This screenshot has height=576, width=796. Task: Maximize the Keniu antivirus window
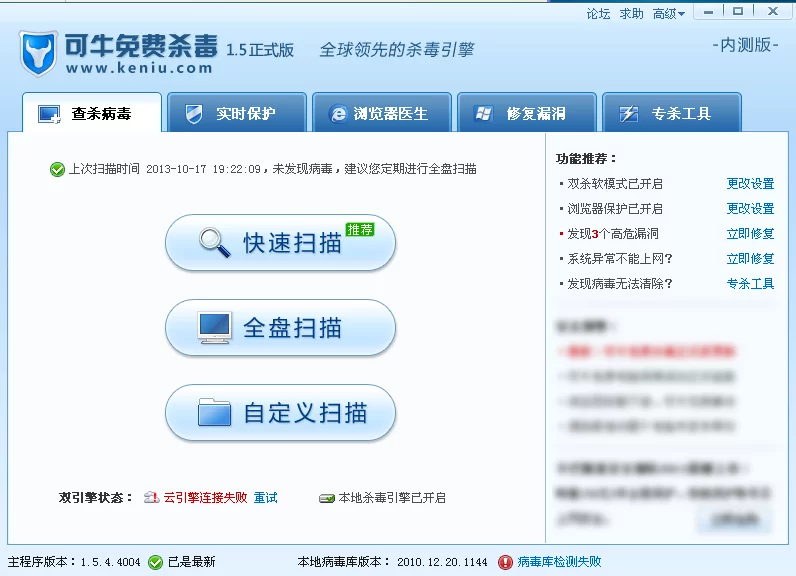(738, 11)
